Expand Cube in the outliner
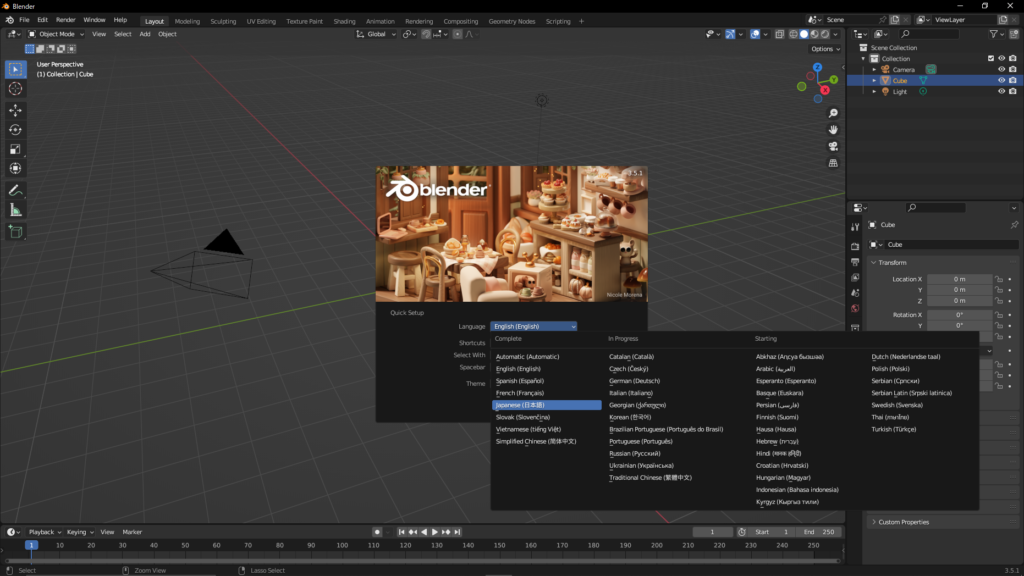1024x576 pixels. [874, 80]
